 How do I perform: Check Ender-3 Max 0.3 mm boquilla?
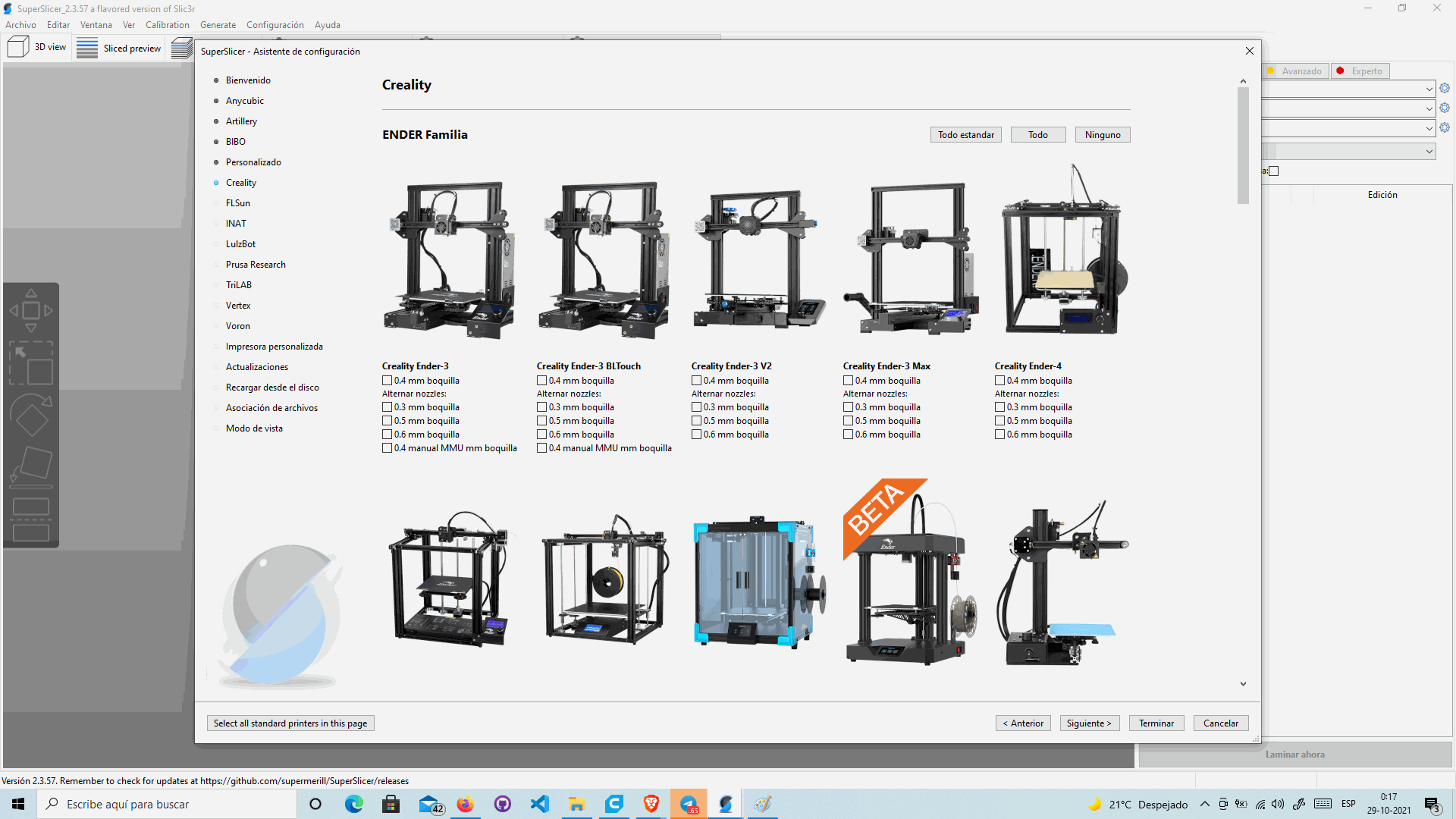[x=848, y=407]
